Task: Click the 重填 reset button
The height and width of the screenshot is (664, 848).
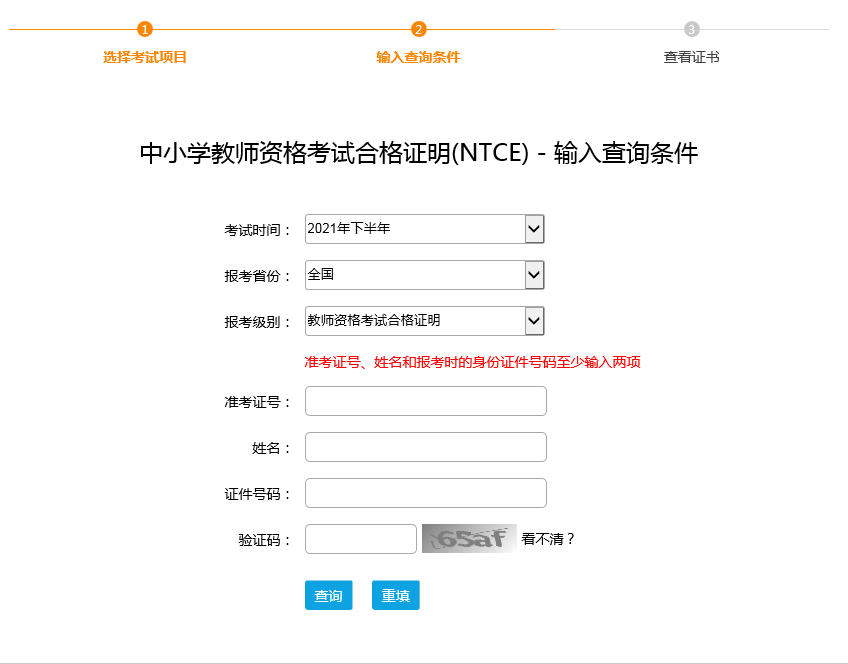Action: click(395, 595)
